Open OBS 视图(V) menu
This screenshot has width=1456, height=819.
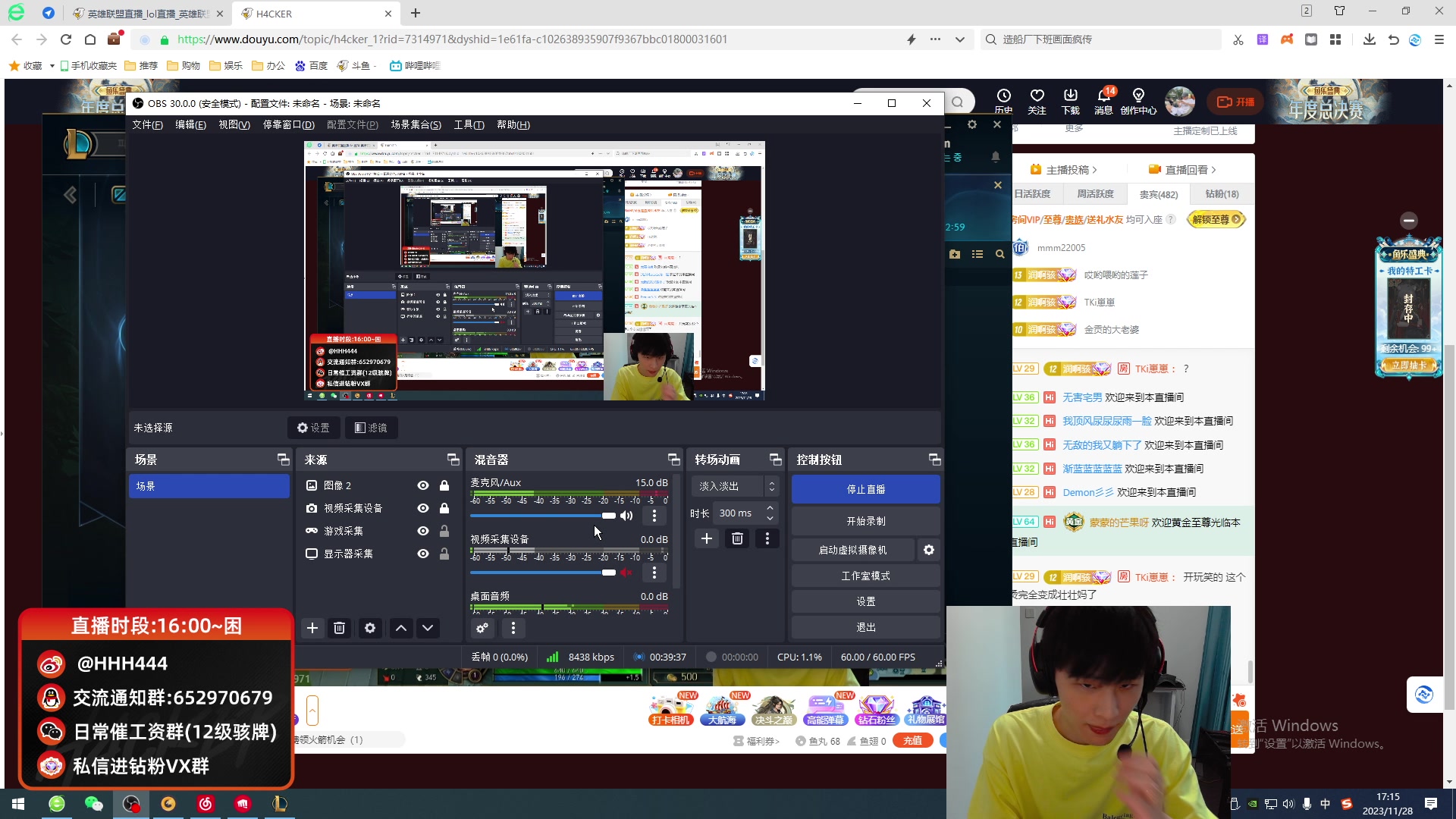234,125
